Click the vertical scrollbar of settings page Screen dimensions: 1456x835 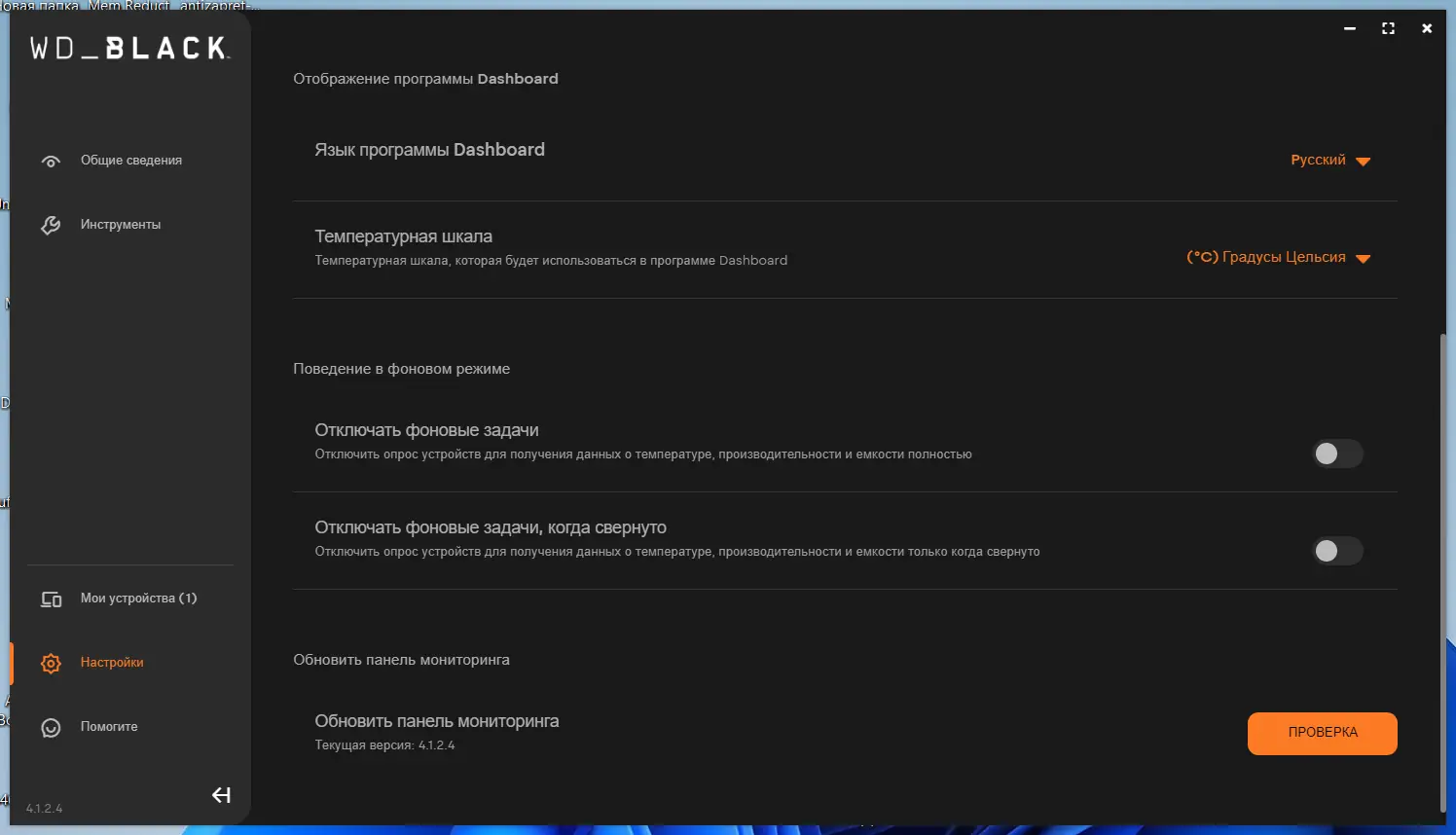(1442, 572)
